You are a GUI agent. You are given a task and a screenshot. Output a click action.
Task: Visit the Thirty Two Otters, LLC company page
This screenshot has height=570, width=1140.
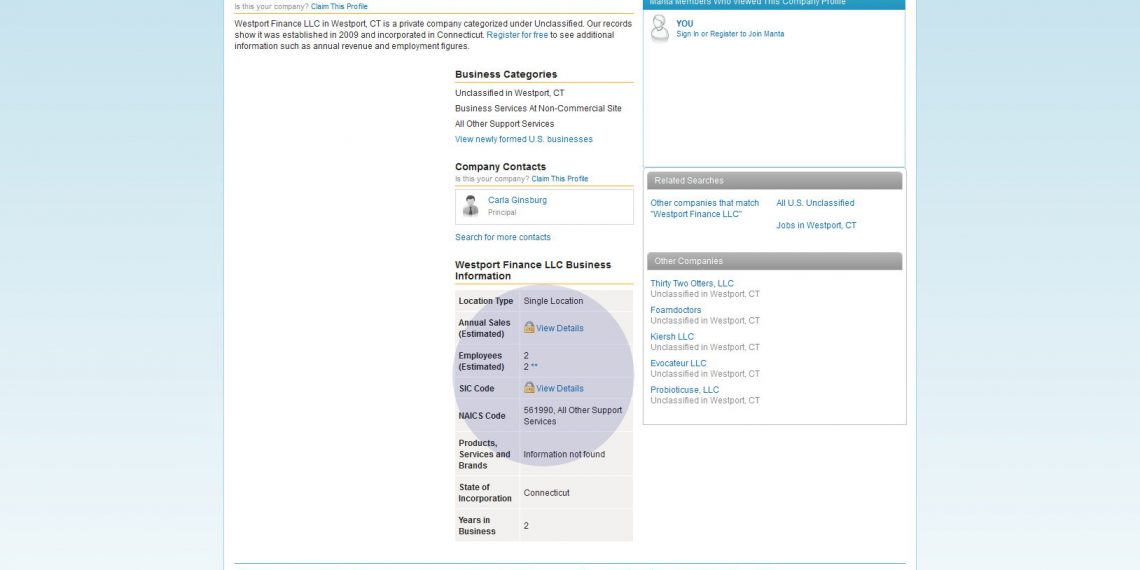(691, 284)
